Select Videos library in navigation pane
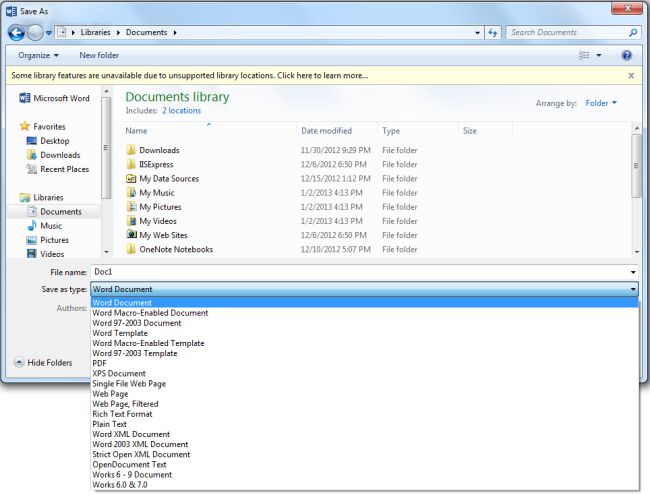Viewport: 650px width, 495px height. click(46, 254)
